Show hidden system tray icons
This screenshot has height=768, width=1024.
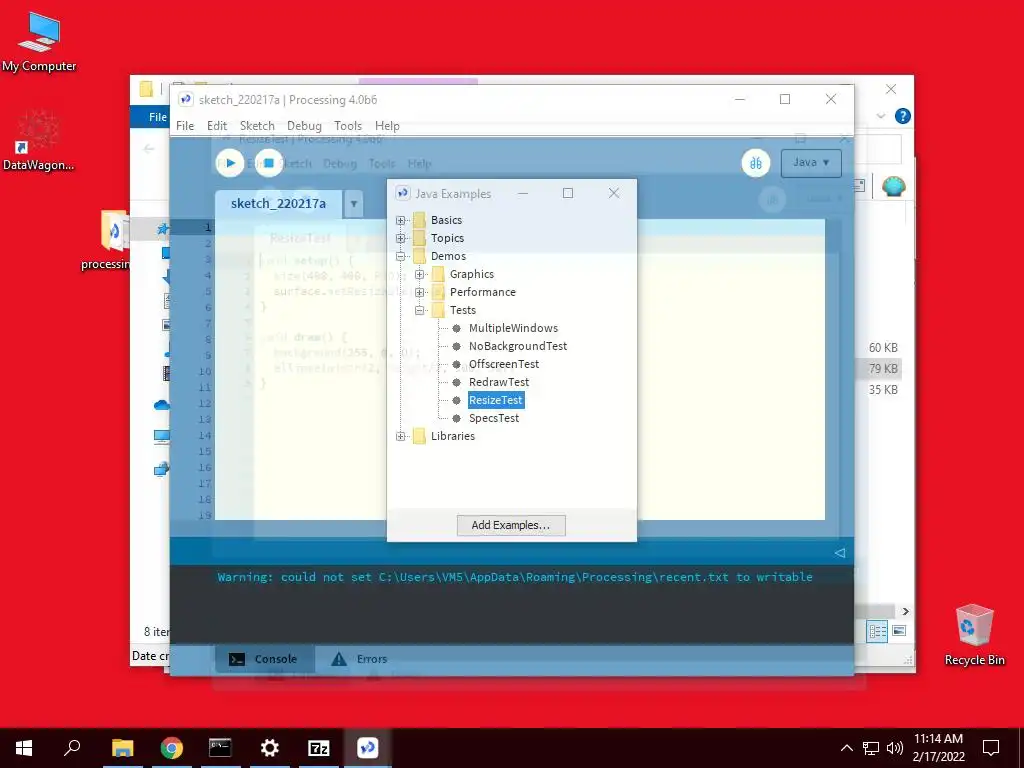846,748
